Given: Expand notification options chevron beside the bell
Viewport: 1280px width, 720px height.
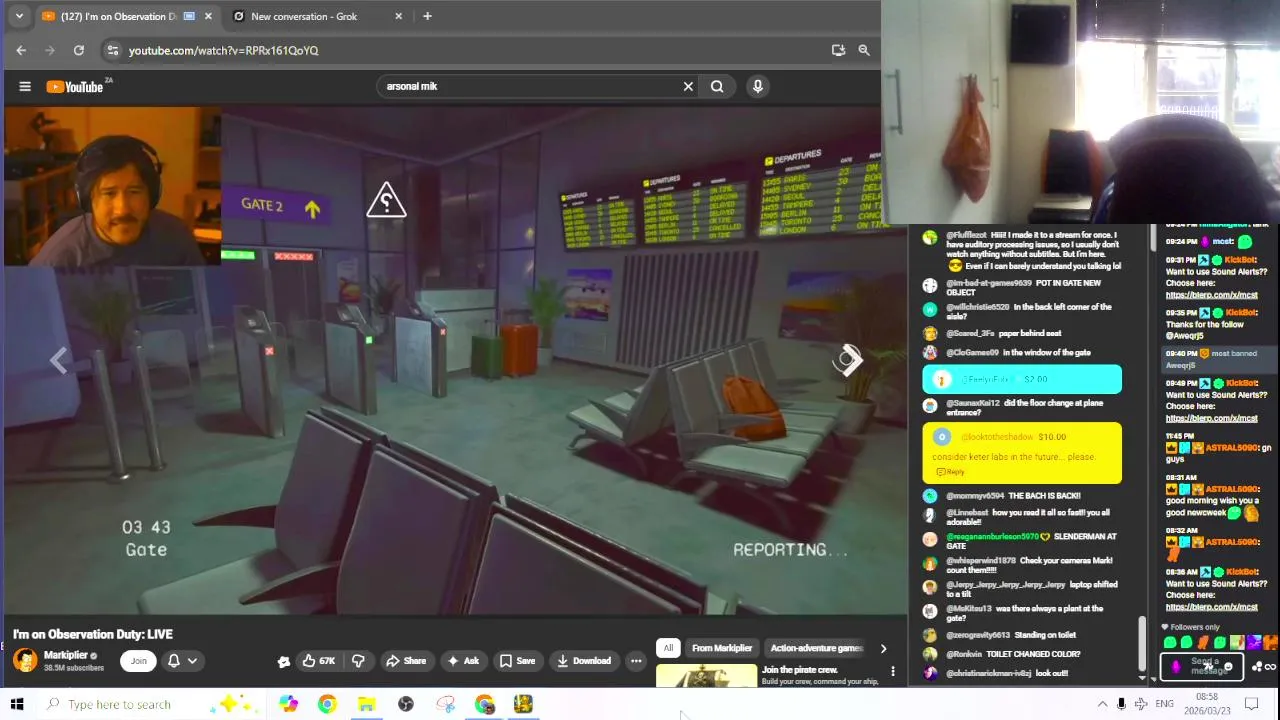Looking at the screenshot, I should [x=192, y=660].
